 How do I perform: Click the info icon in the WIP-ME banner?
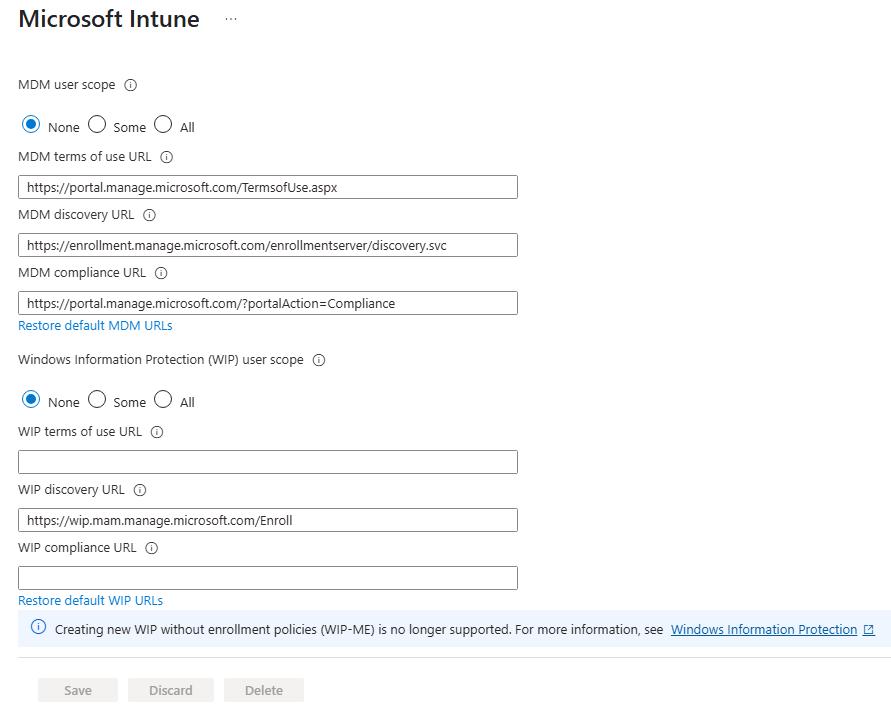(x=39, y=627)
